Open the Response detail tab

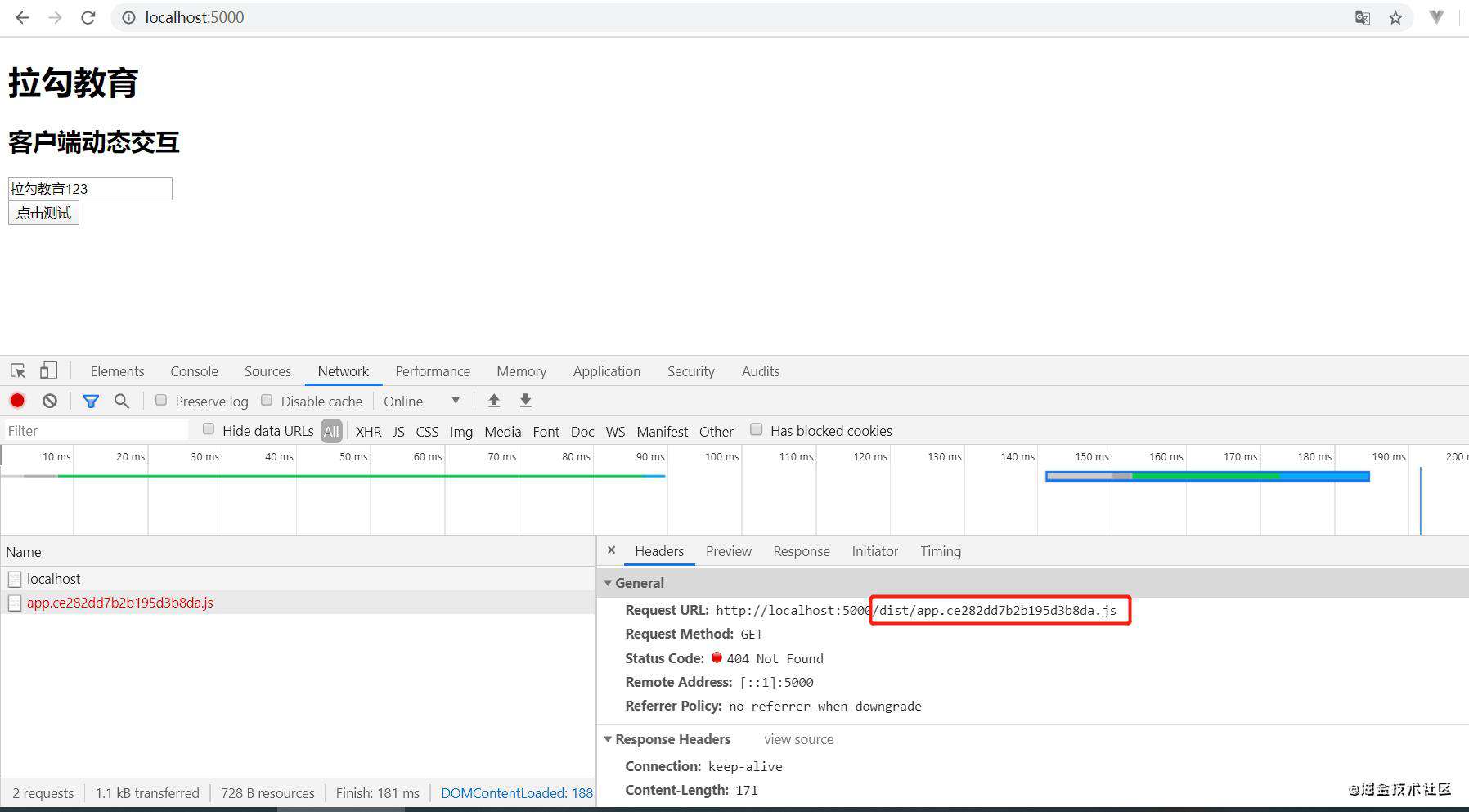point(802,551)
